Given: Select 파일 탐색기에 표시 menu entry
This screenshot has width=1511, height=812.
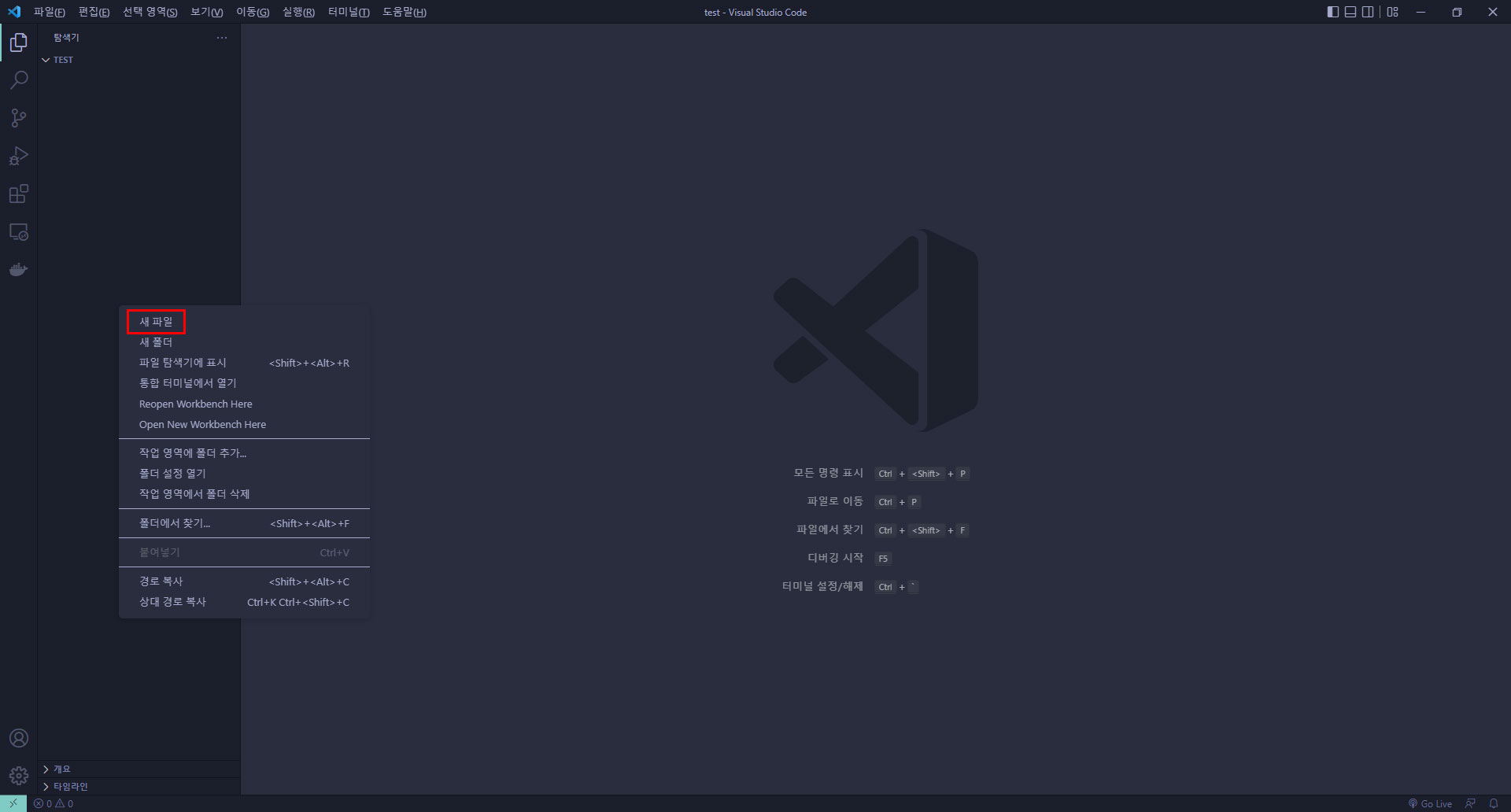Looking at the screenshot, I should pos(244,363).
